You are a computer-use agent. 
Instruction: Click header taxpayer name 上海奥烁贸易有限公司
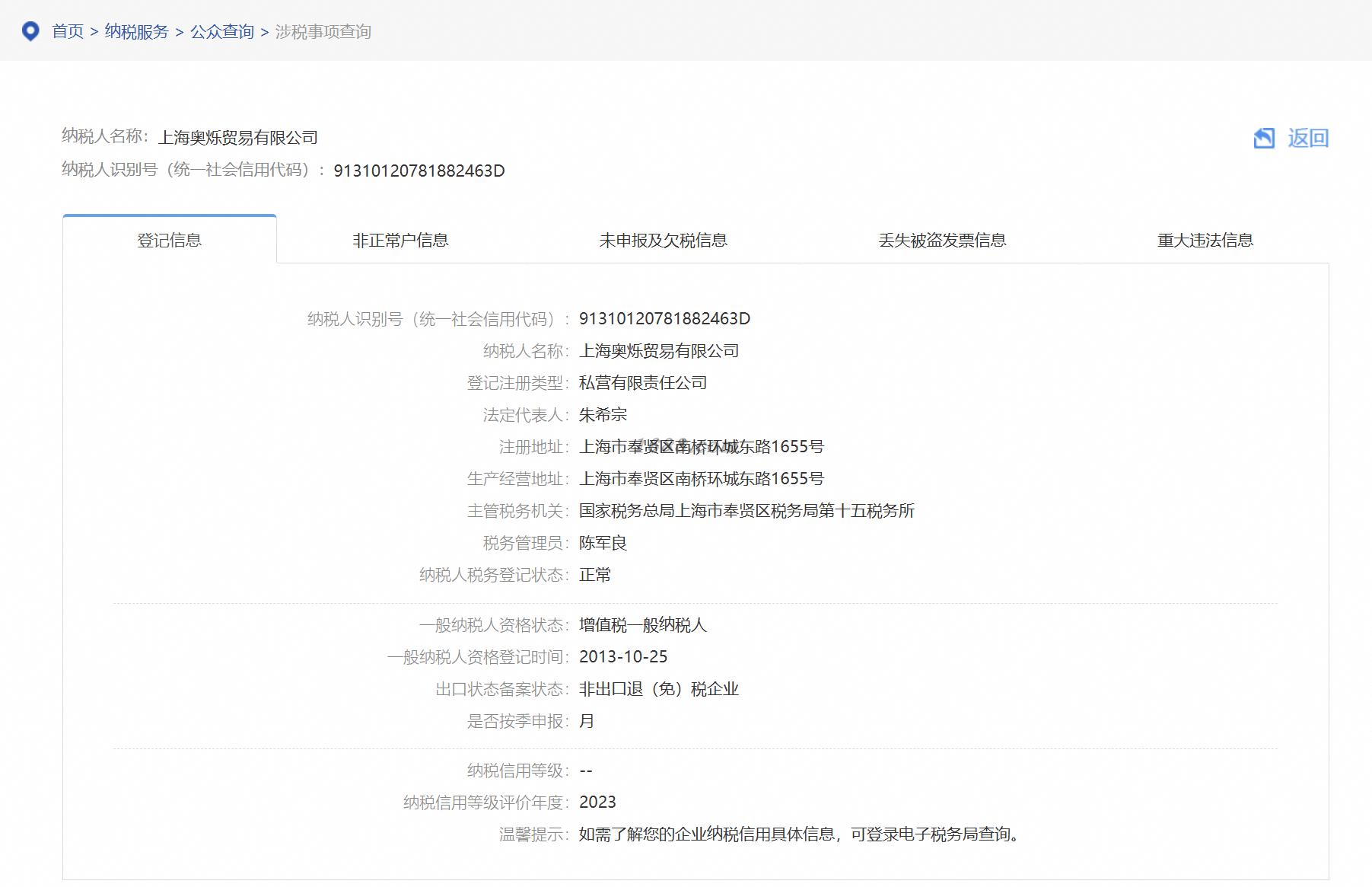[238, 138]
